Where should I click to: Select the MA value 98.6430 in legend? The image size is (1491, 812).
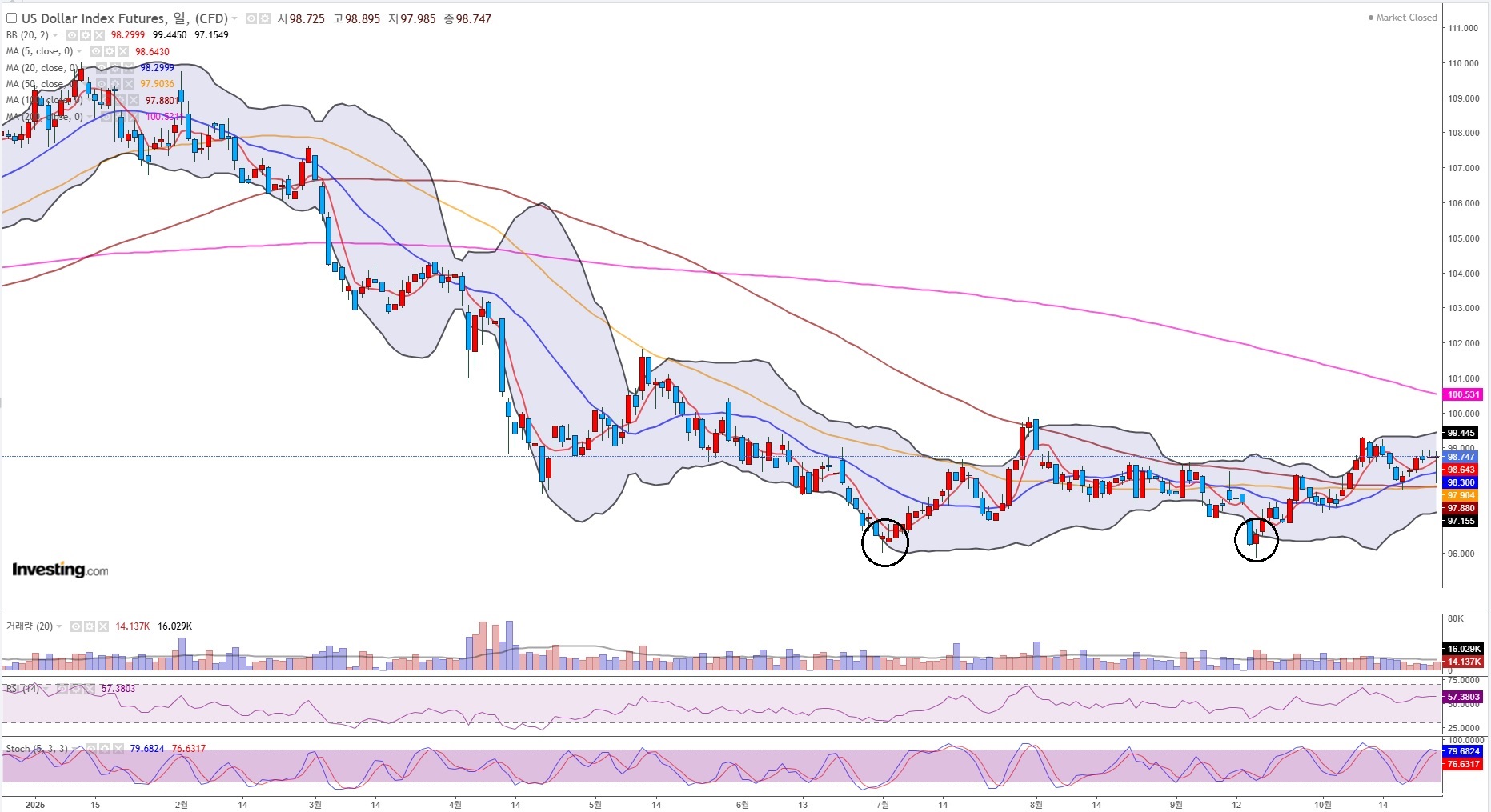(152, 51)
